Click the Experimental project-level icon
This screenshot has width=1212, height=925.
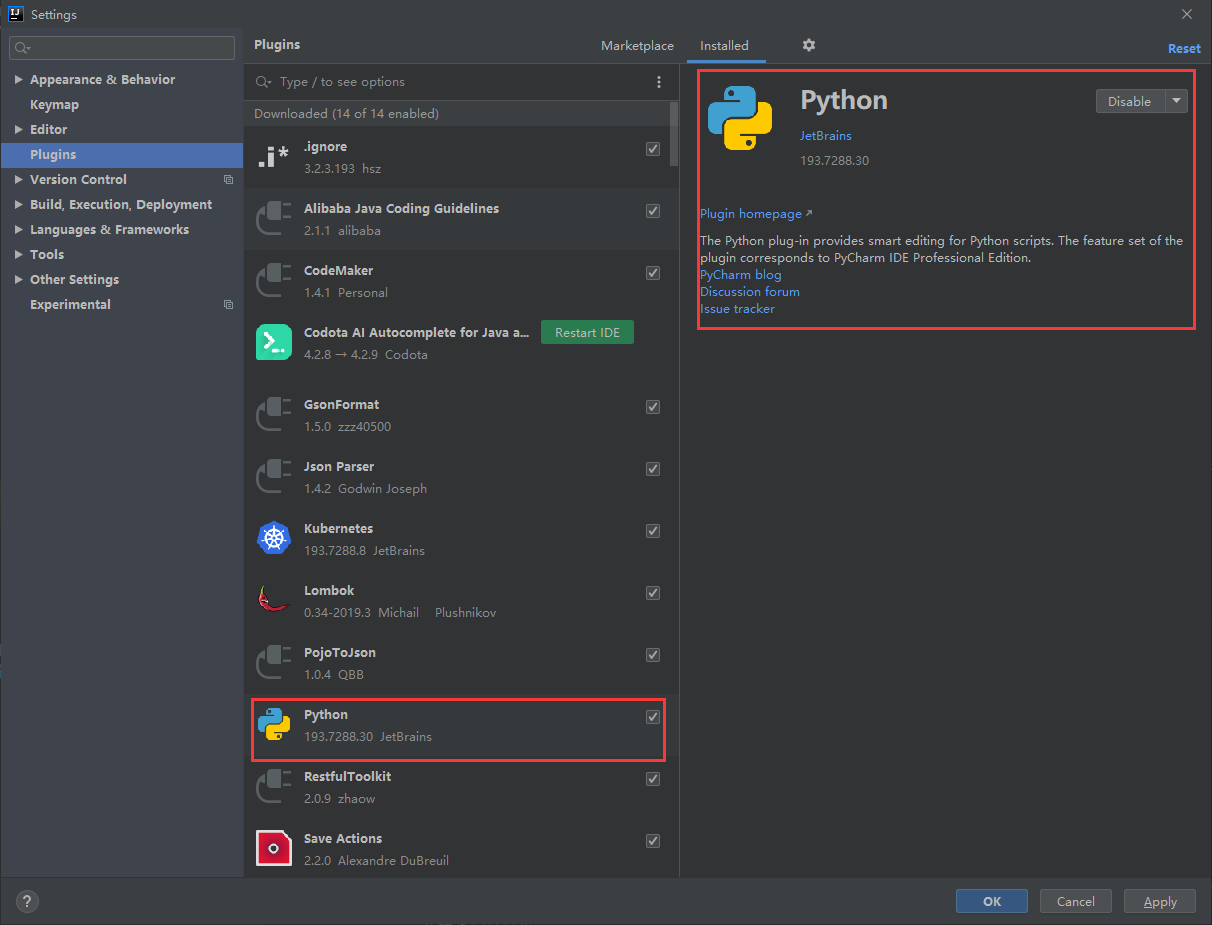pos(228,305)
